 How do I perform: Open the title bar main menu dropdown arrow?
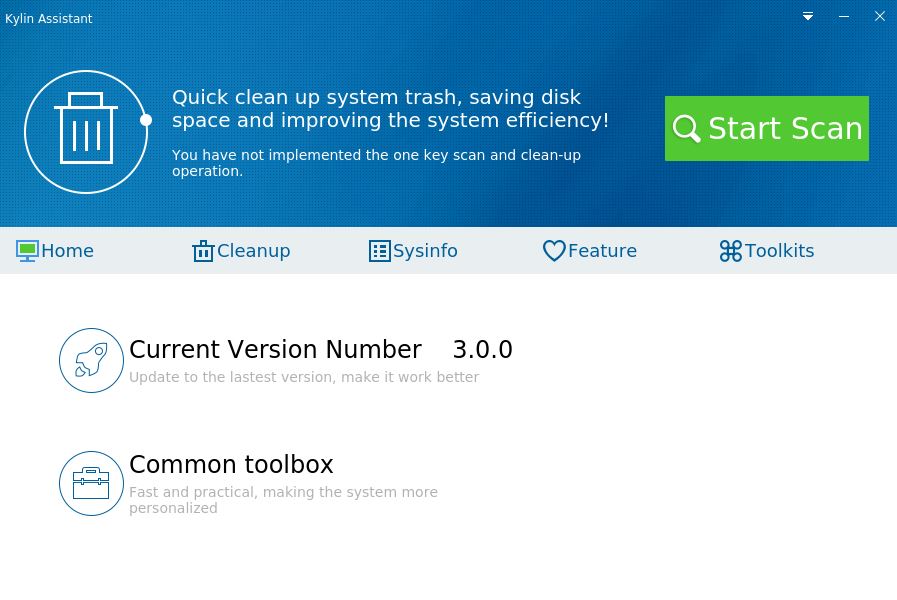tap(808, 16)
